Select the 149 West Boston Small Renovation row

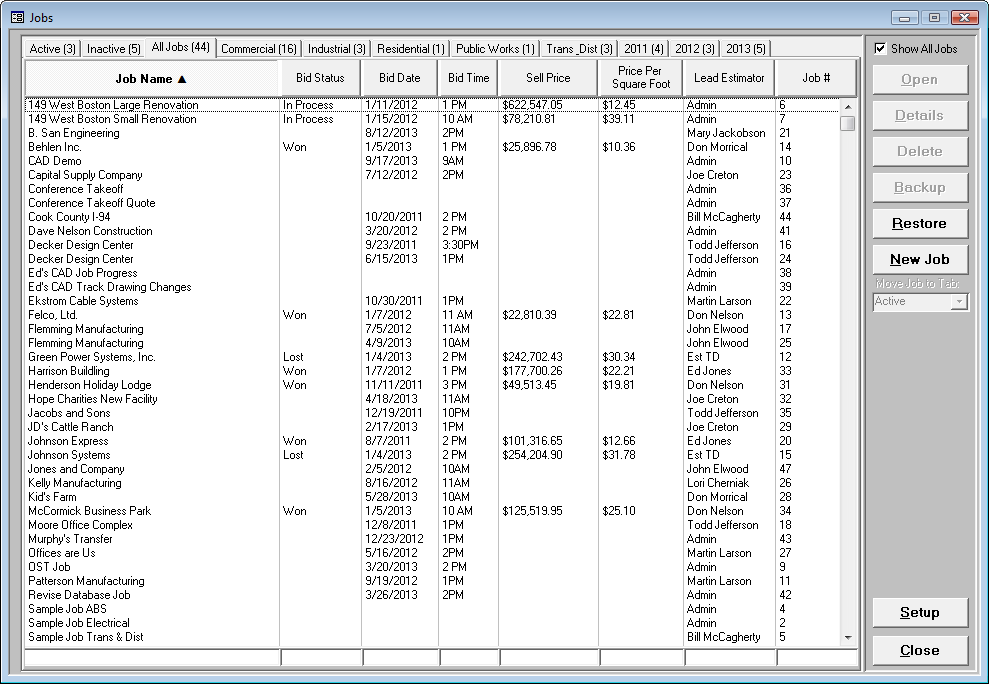click(x=433, y=119)
